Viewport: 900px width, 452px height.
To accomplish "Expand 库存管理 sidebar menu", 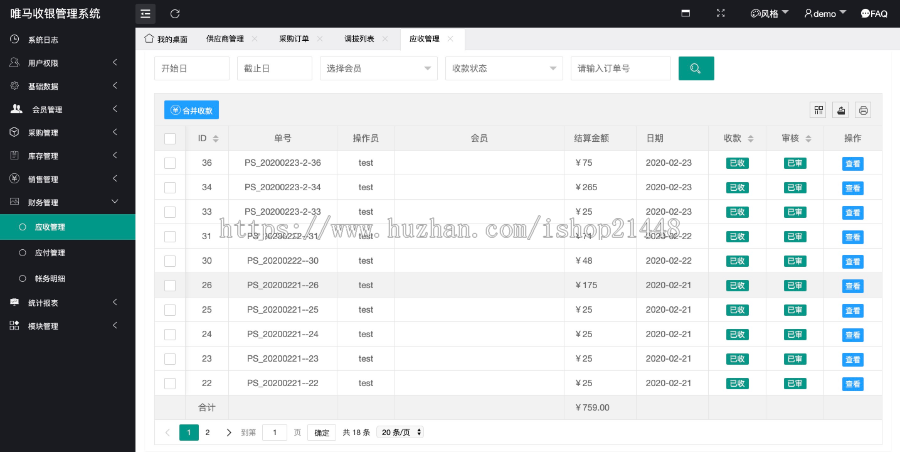I will [68, 156].
